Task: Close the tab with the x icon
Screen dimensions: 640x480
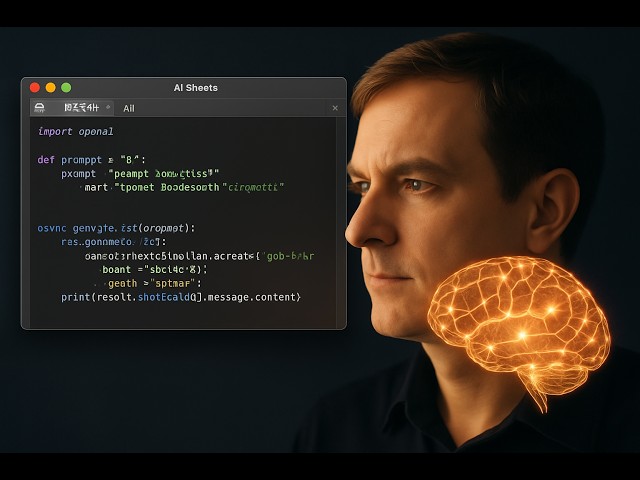Action: point(335,108)
